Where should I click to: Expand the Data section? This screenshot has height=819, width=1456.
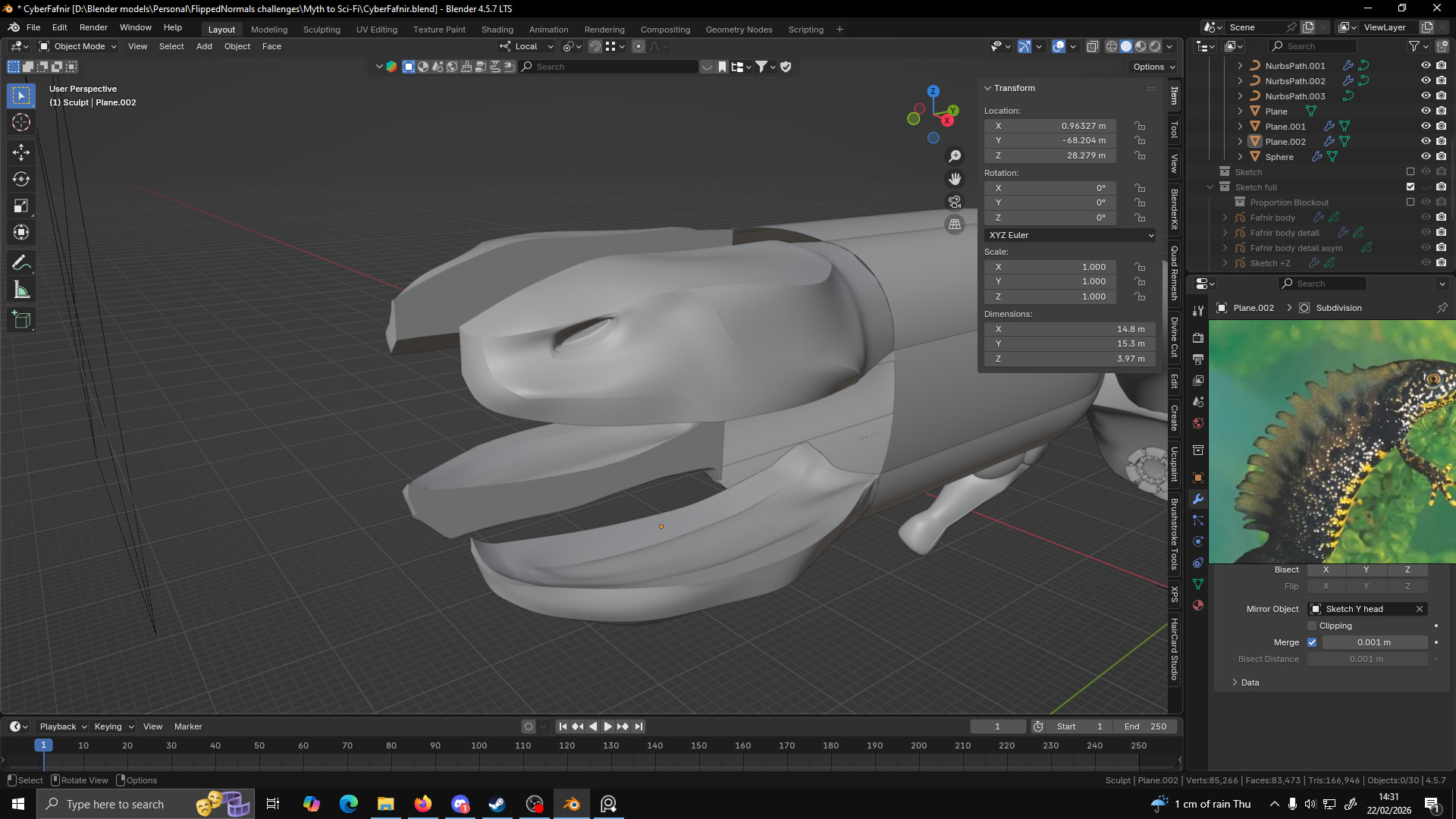point(1249,682)
